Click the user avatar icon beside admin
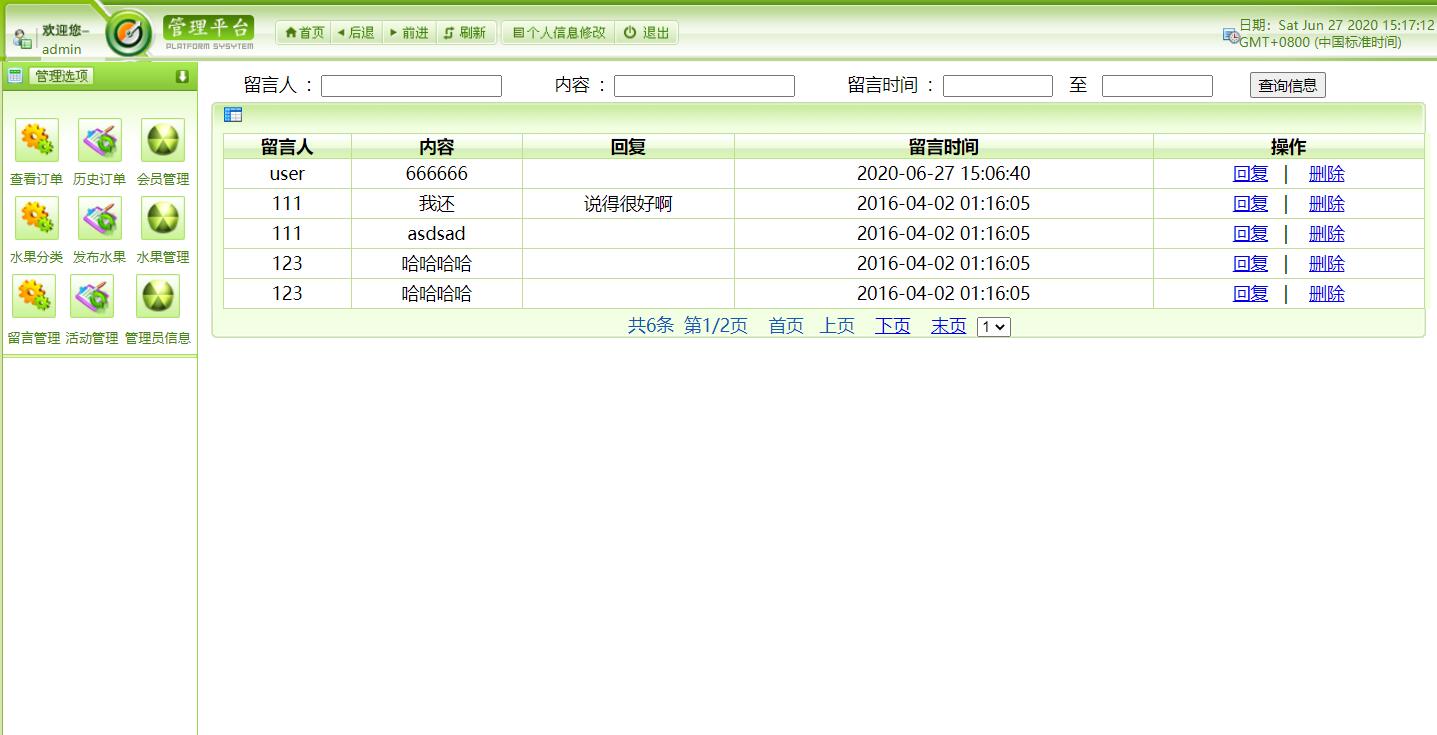 click(23, 39)
